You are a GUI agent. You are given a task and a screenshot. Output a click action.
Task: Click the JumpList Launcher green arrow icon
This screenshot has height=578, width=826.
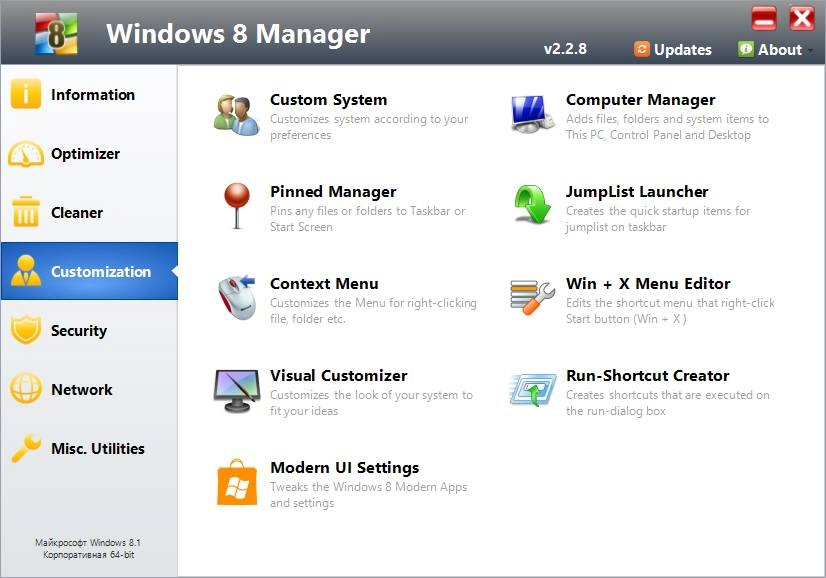pyautogui.click(x=532, y=204)
